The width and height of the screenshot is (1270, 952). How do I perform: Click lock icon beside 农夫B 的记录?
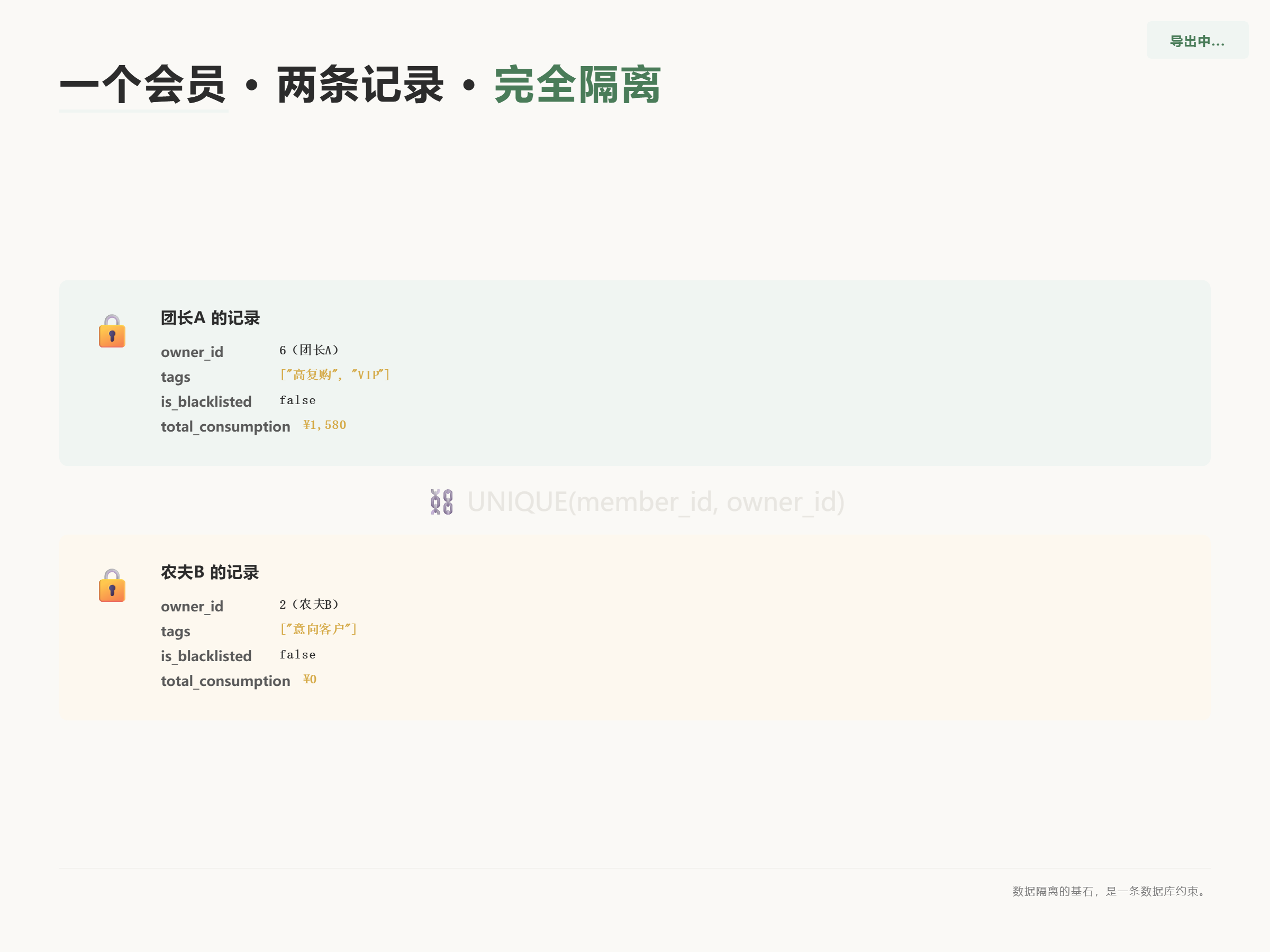coord(112,585)
